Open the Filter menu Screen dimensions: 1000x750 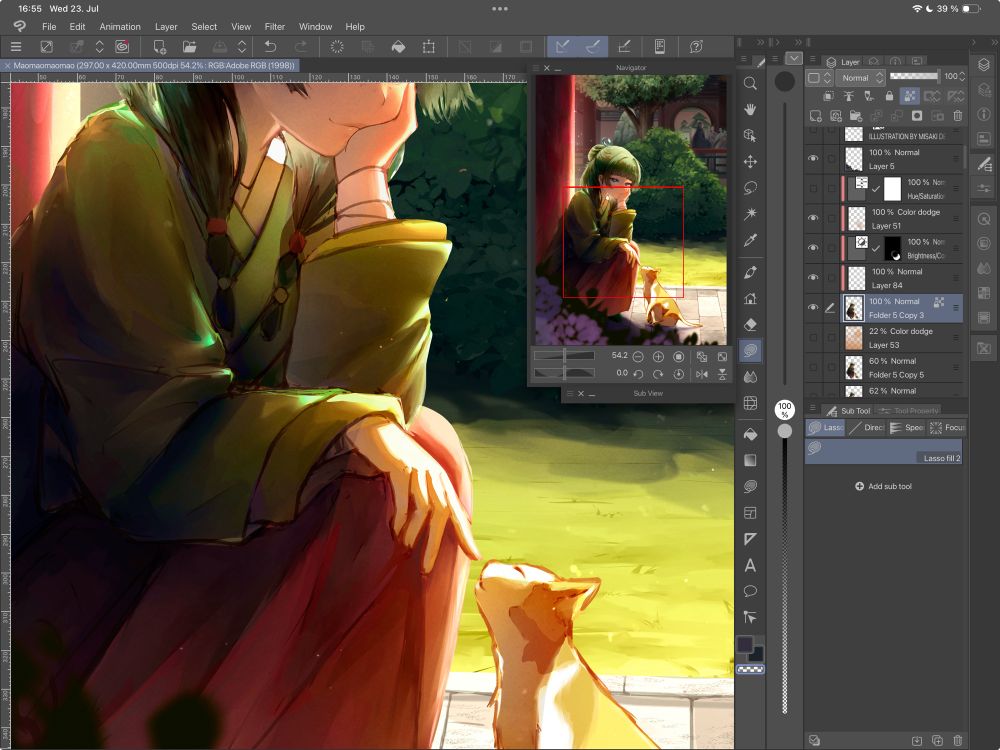click(x=275, y=27)
